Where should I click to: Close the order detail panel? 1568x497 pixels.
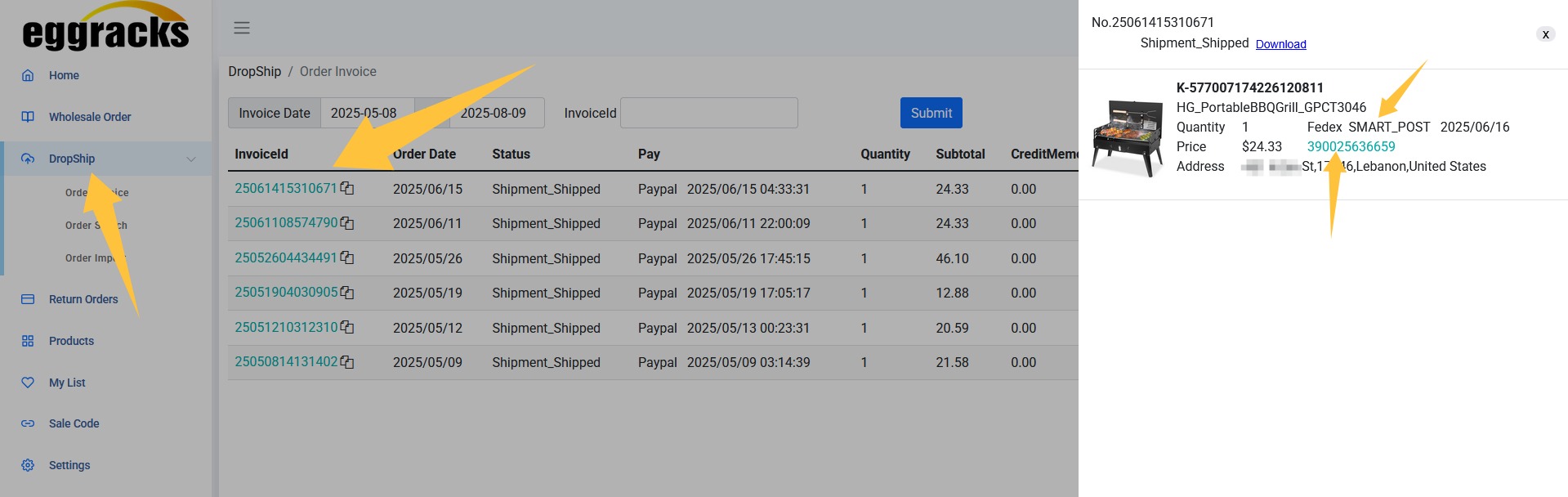coord(1544,34)
